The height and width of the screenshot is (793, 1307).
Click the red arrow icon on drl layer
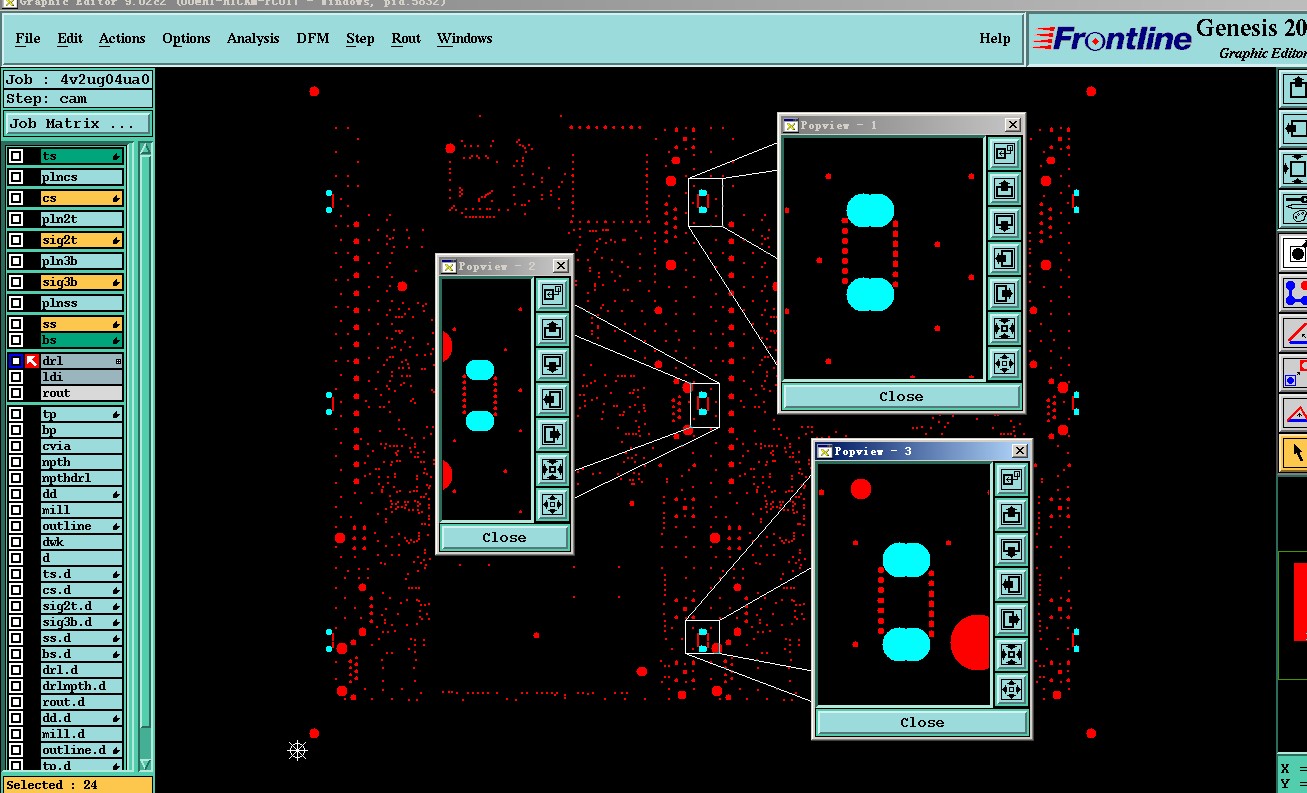pyautogui.click(x=32, y=361)
